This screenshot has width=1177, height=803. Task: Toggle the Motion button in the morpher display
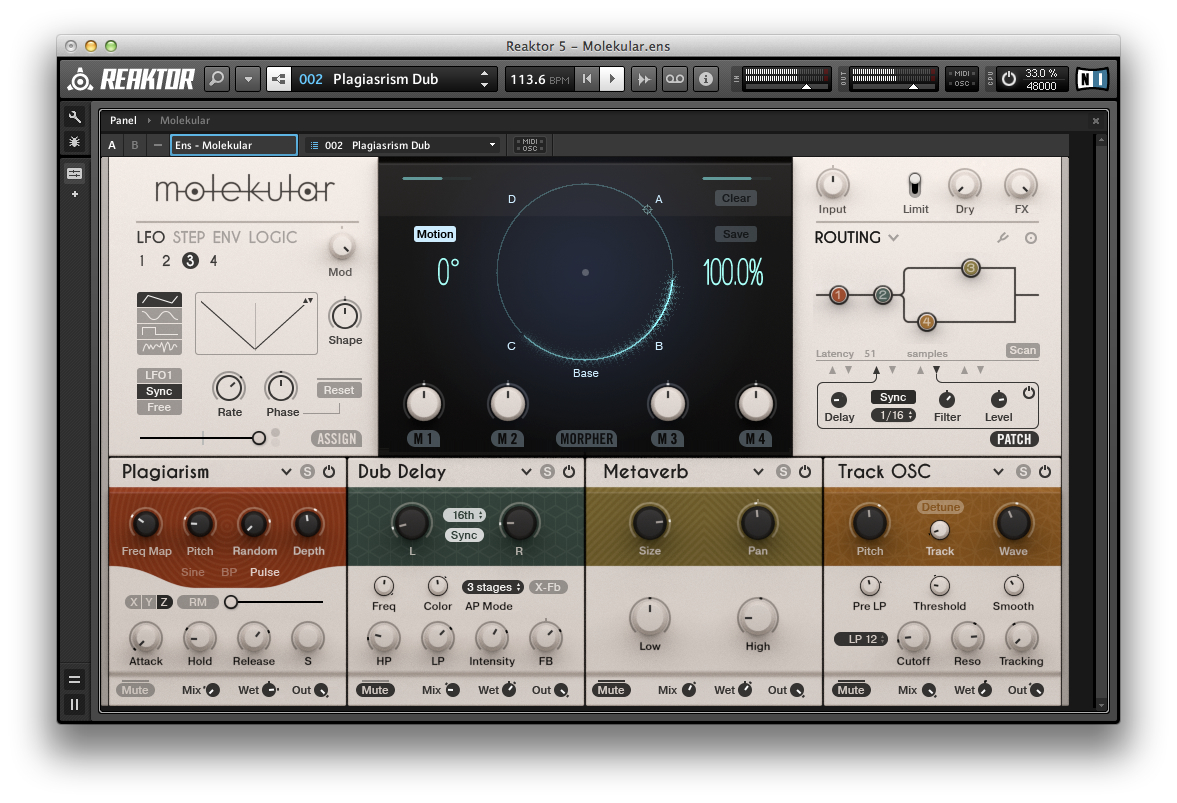pos(435,233)
